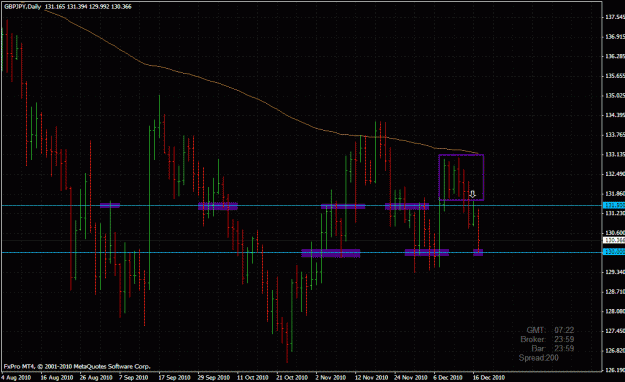The image size is (625, 382).
Task: Click the 11 Oct 2010 date label
Action: [253, 377]
